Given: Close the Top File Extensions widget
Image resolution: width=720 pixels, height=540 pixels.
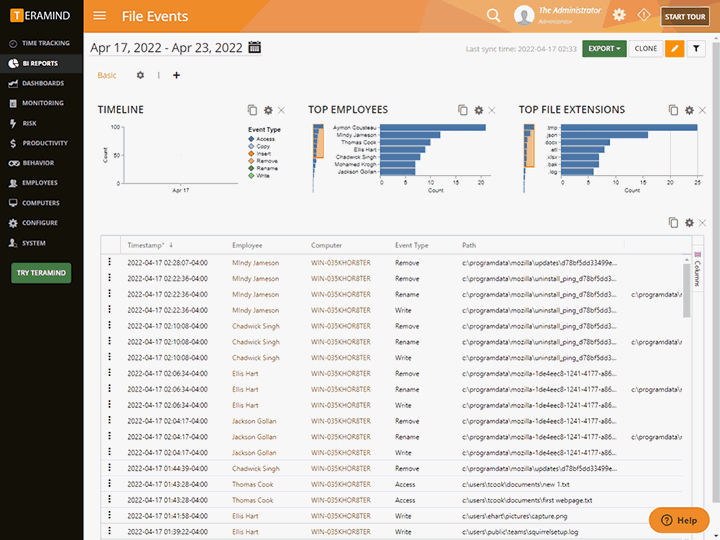Looking at the screenshot, I should (x=702, y=110).
